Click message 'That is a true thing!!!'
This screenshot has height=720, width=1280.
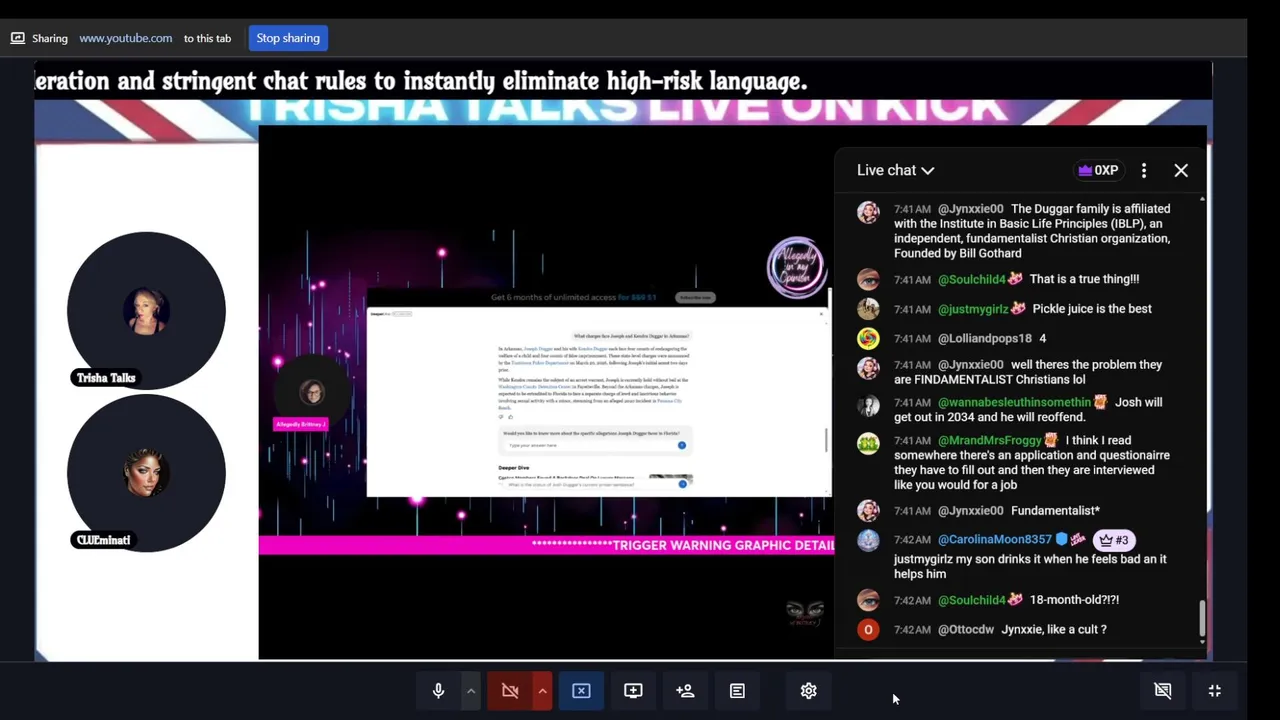[1084, 279]
